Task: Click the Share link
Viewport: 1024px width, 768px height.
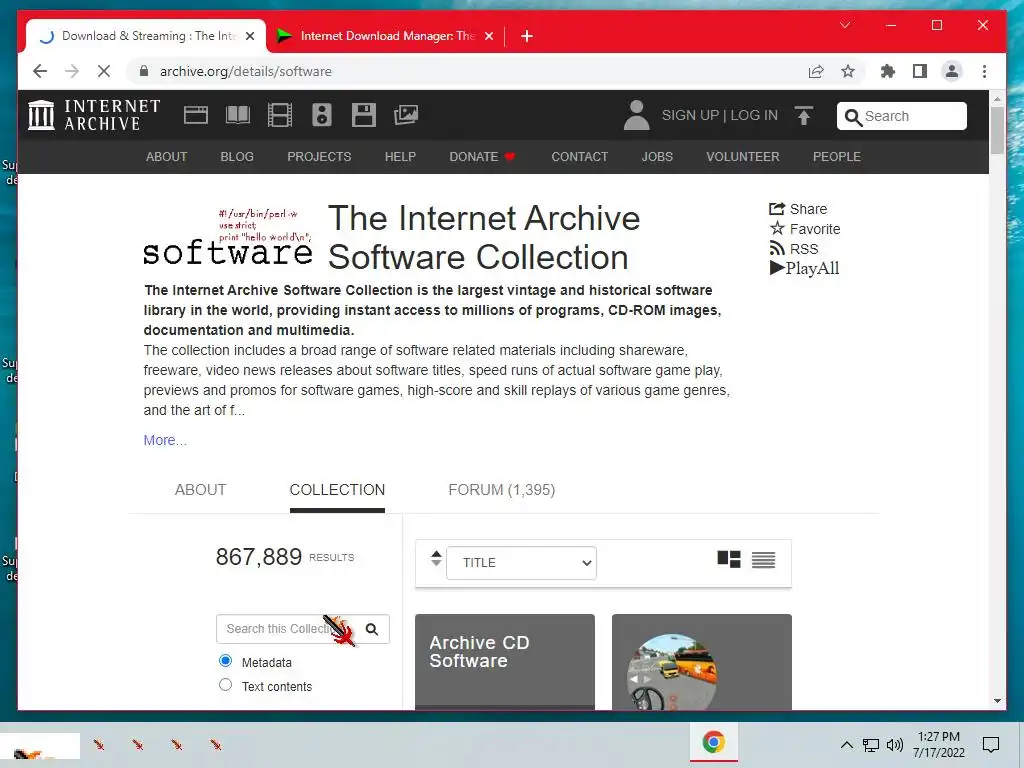Action: [798, 209]
